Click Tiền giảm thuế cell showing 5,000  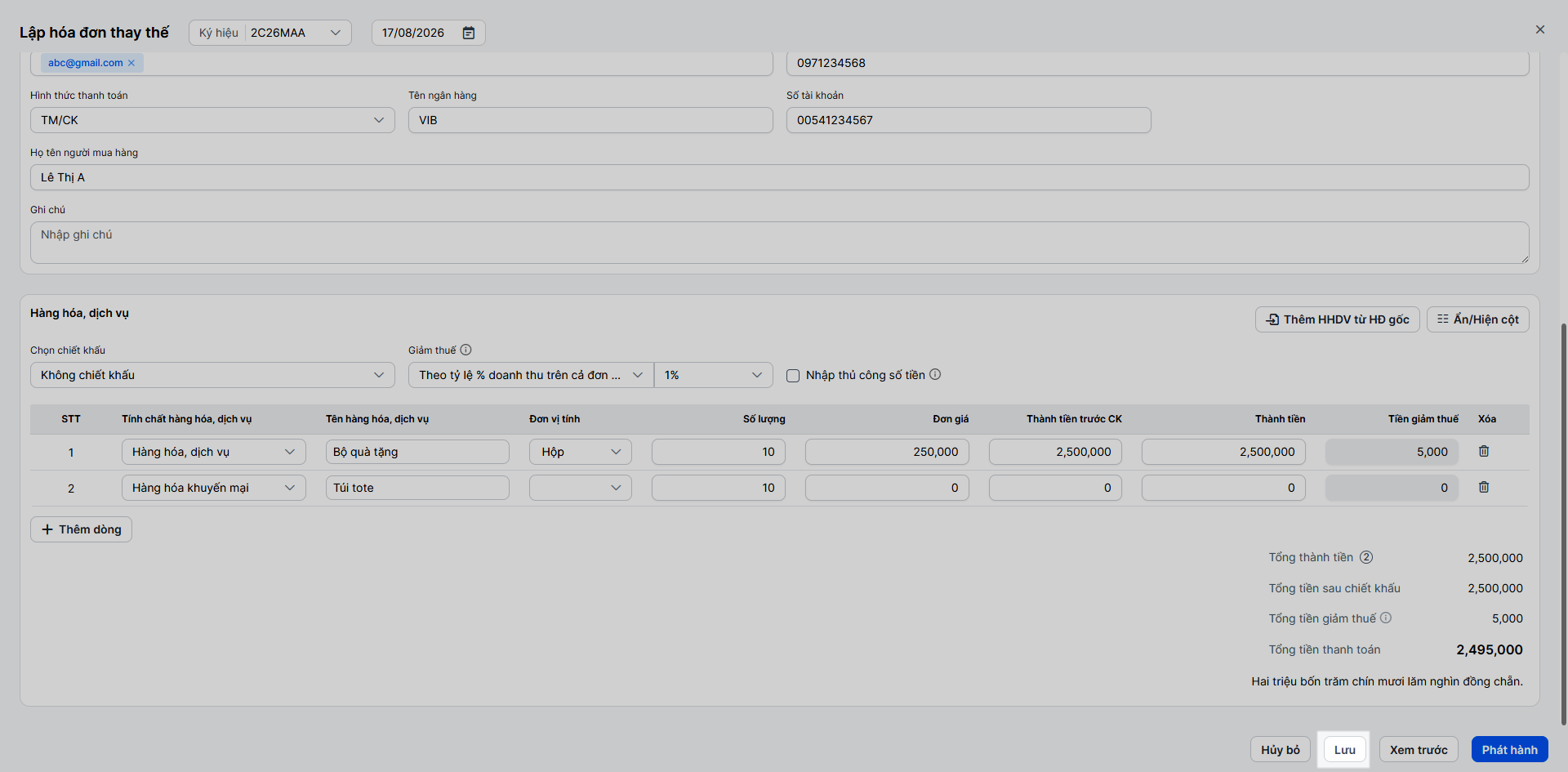1392,452
